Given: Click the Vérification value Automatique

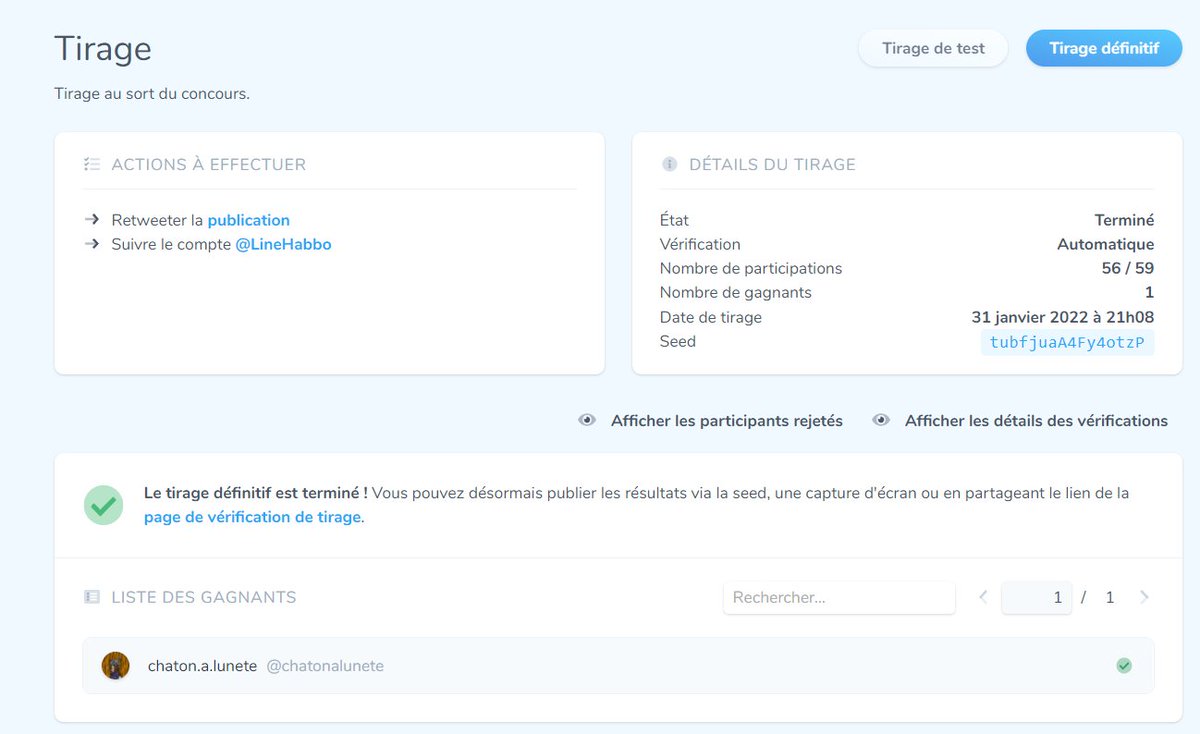Looking at the screenshot, I should click(1105, 245).
